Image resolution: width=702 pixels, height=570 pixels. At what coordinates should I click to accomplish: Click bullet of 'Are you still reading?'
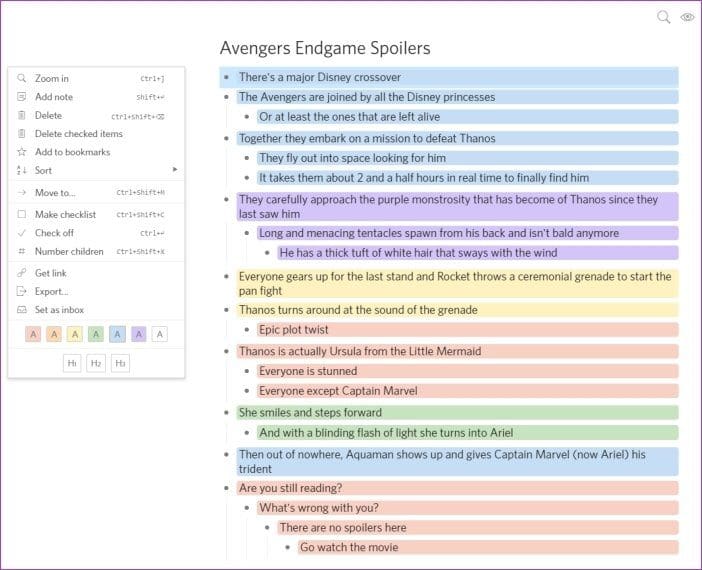click(x=227, y=488)
